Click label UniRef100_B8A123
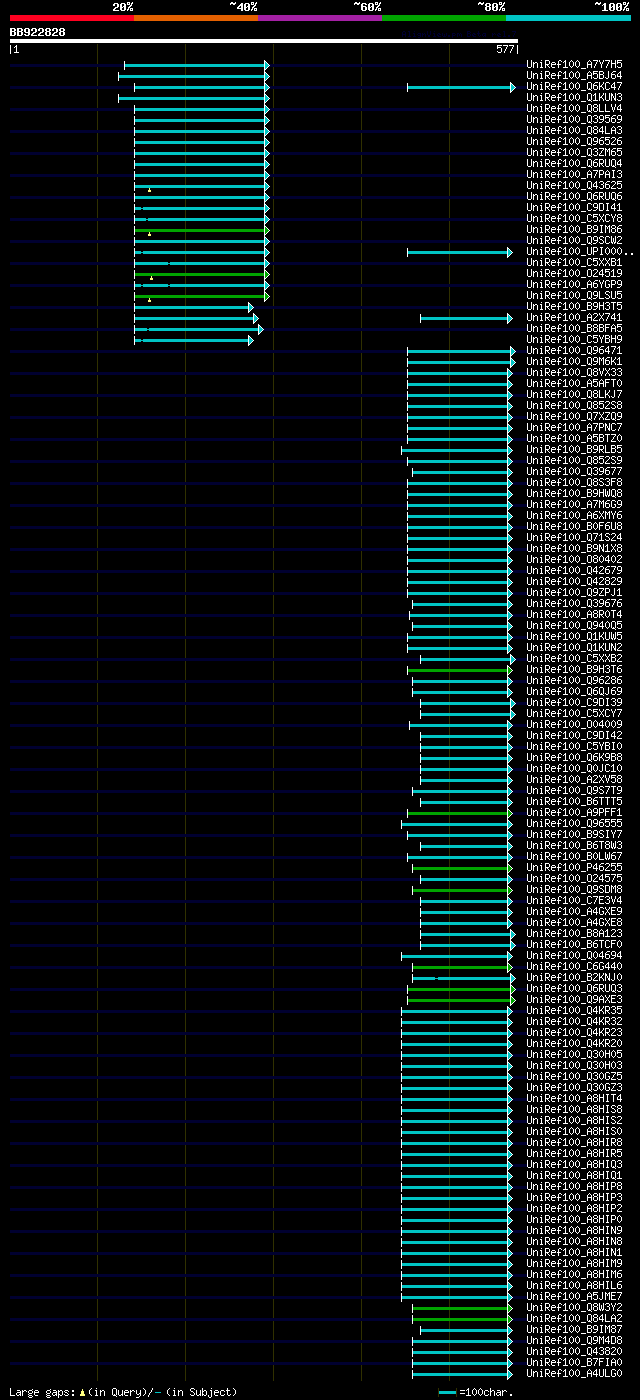 click(574, 934)
